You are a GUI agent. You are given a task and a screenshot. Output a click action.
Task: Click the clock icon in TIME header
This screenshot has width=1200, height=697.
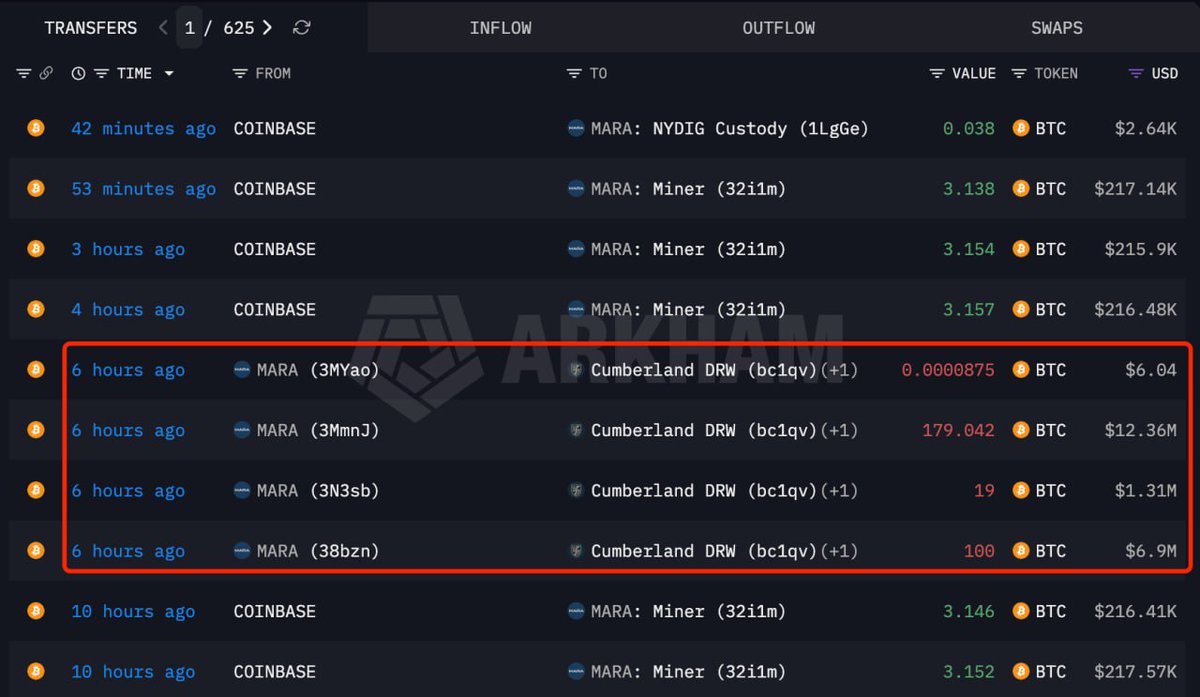coord(79,74)
